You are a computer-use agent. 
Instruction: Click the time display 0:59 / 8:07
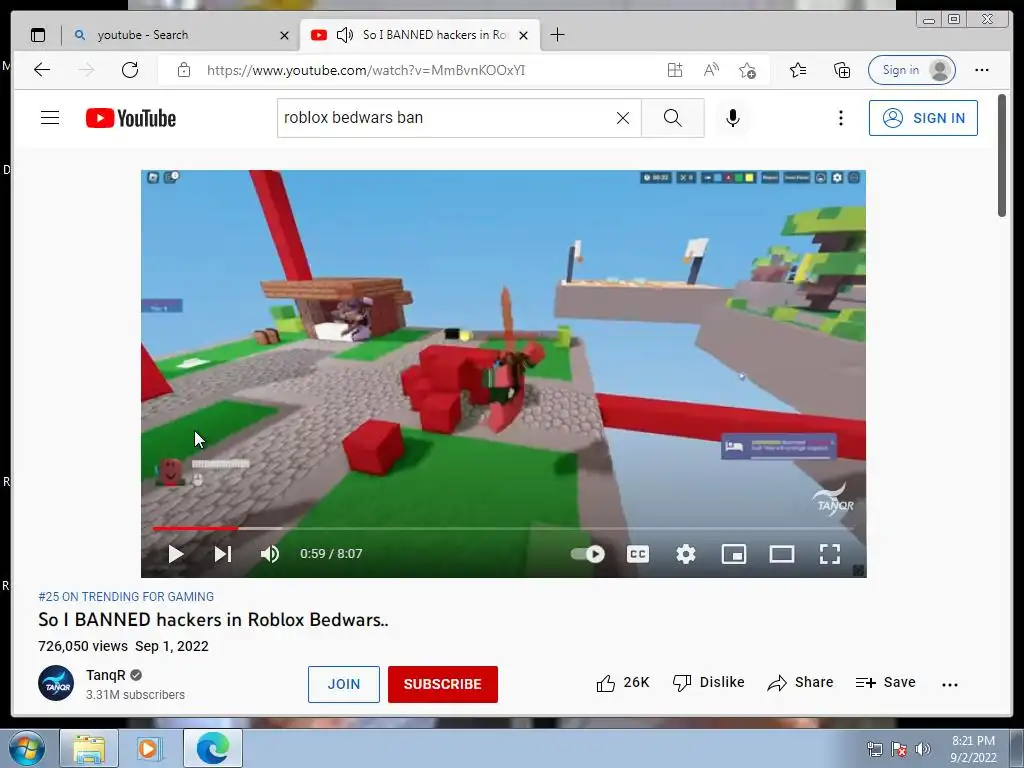click(331, 554)
